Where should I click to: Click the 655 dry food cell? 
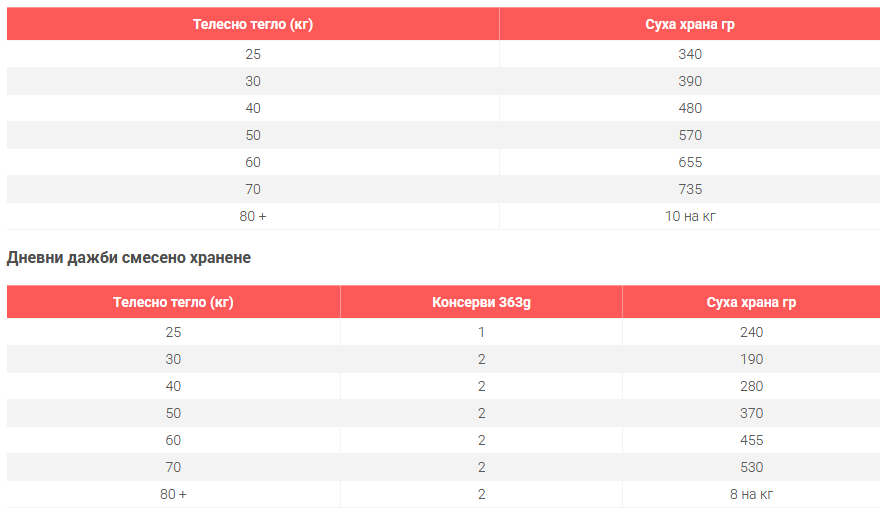(690, 162)
